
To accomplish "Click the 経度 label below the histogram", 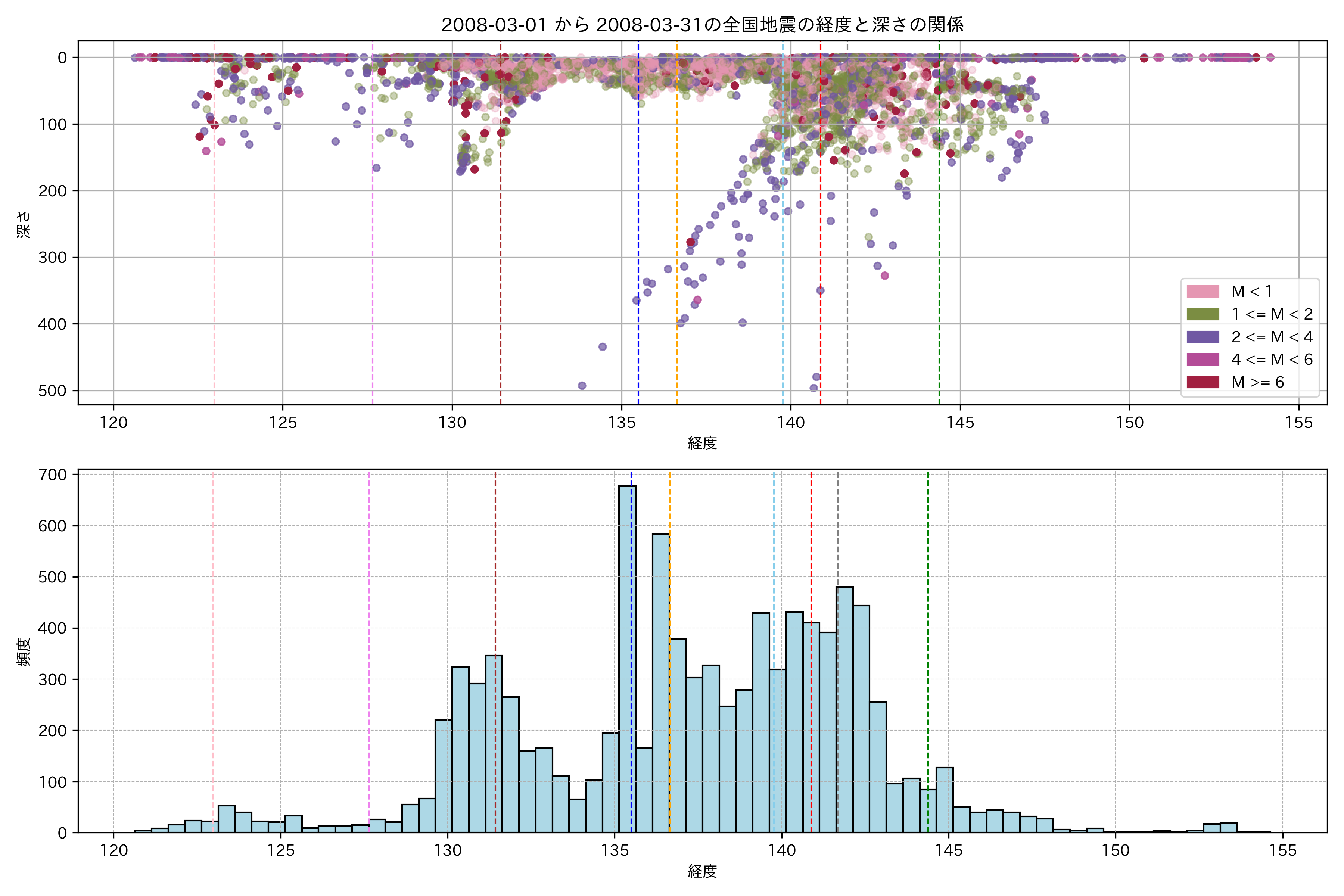I will pyautogui.click(x=702, y=871).
